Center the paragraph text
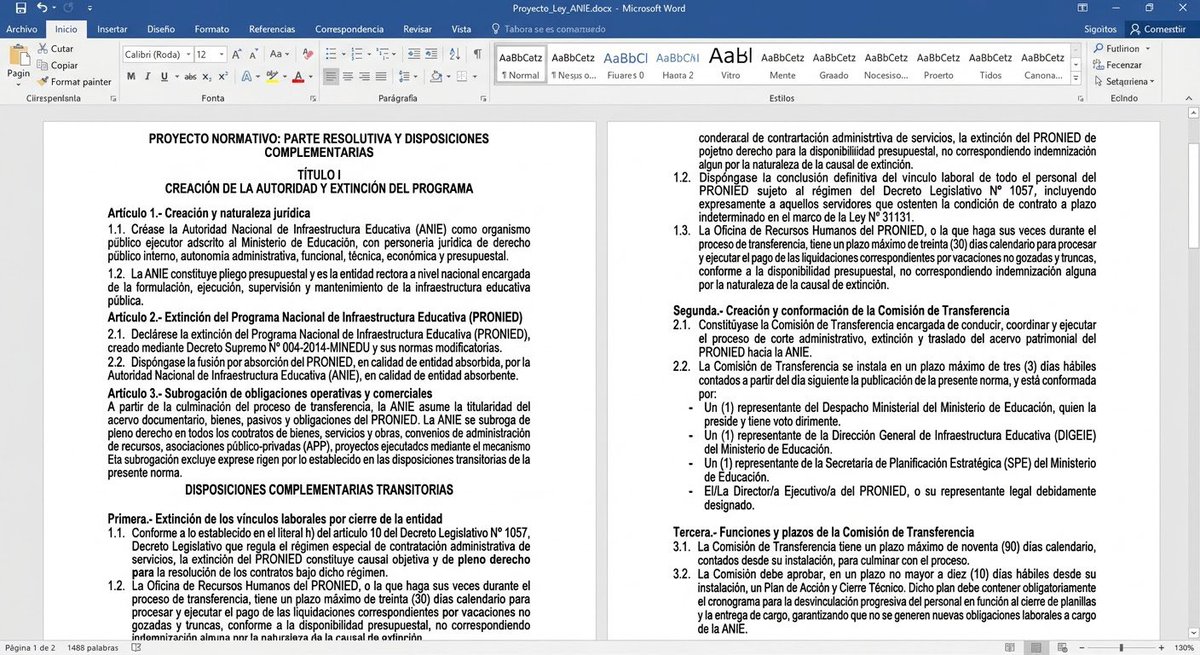The image size is (1200, 655). [348, 77]
